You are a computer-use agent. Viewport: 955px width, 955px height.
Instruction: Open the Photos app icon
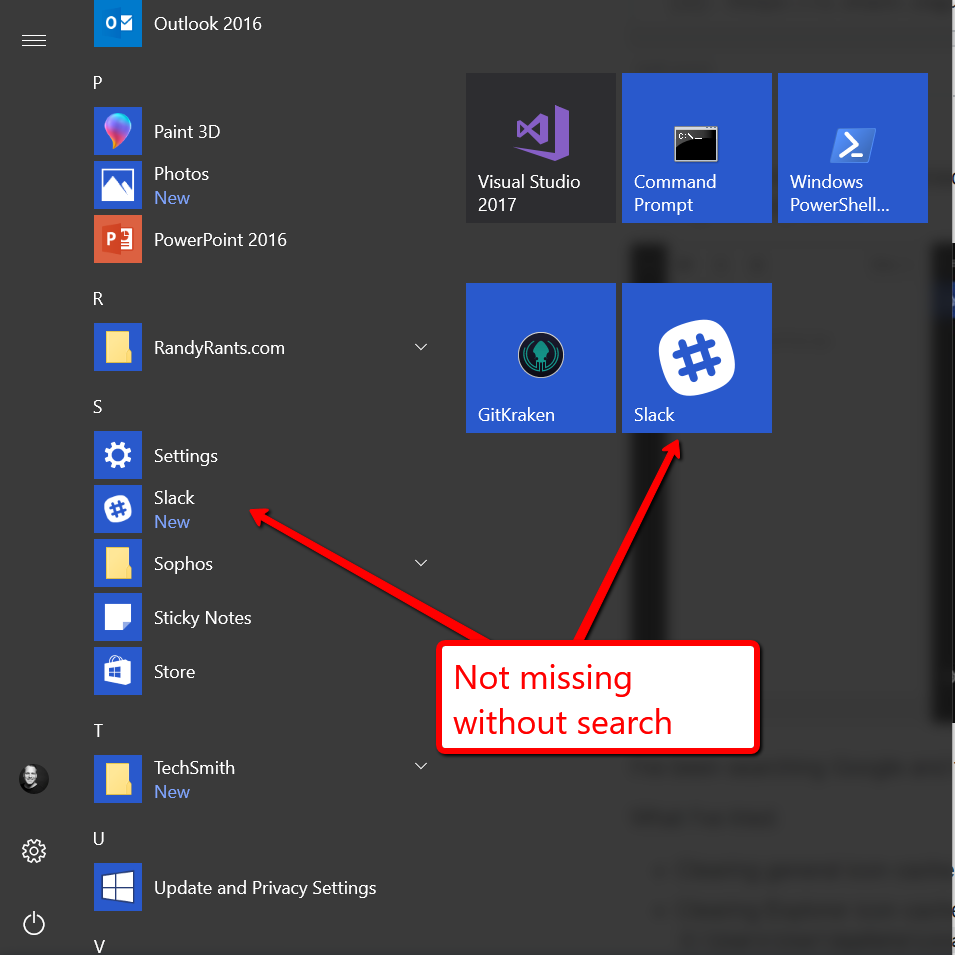tap(118, 185)
